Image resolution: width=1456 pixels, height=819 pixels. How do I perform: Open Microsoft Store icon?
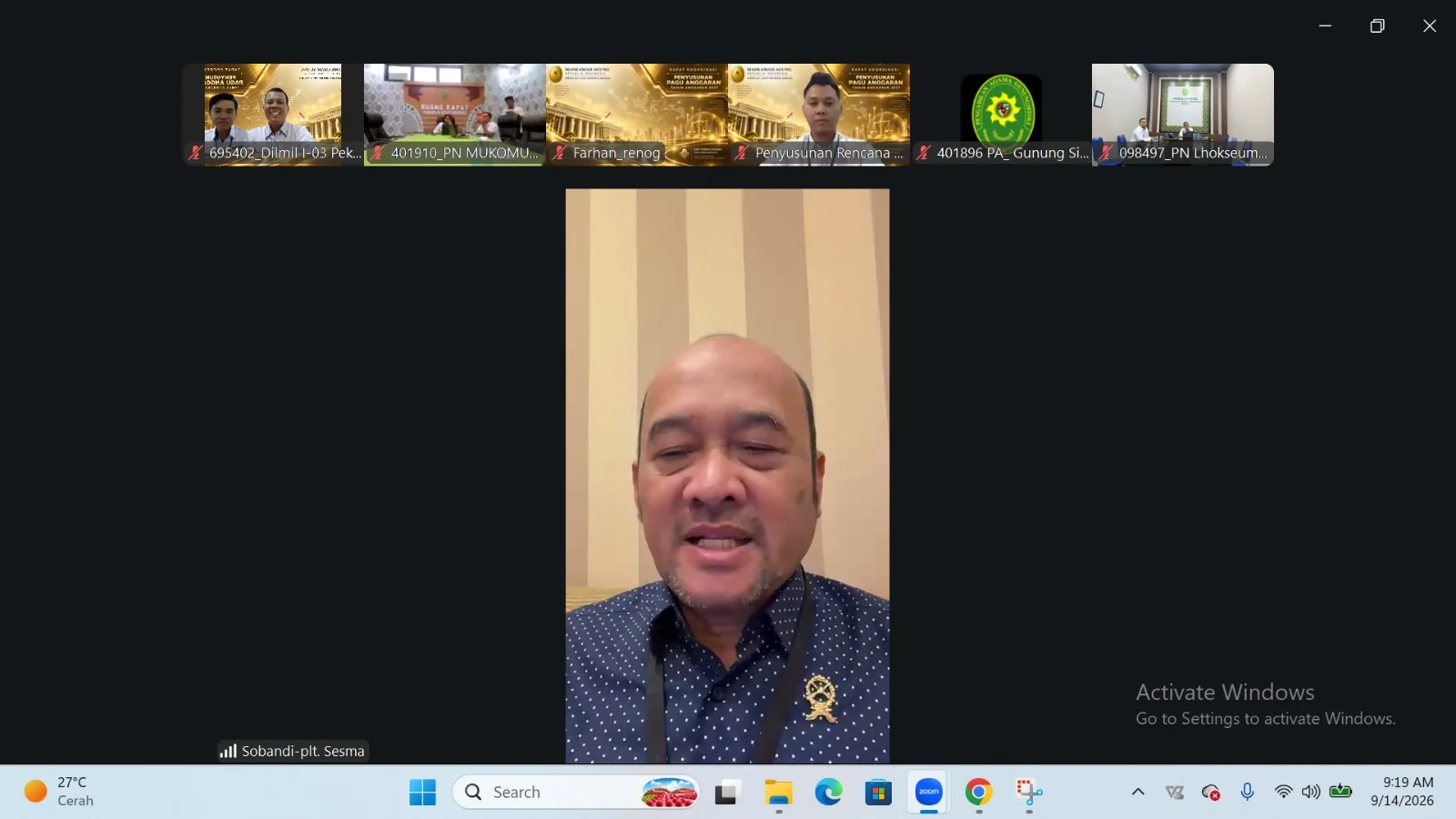[878, 792]
